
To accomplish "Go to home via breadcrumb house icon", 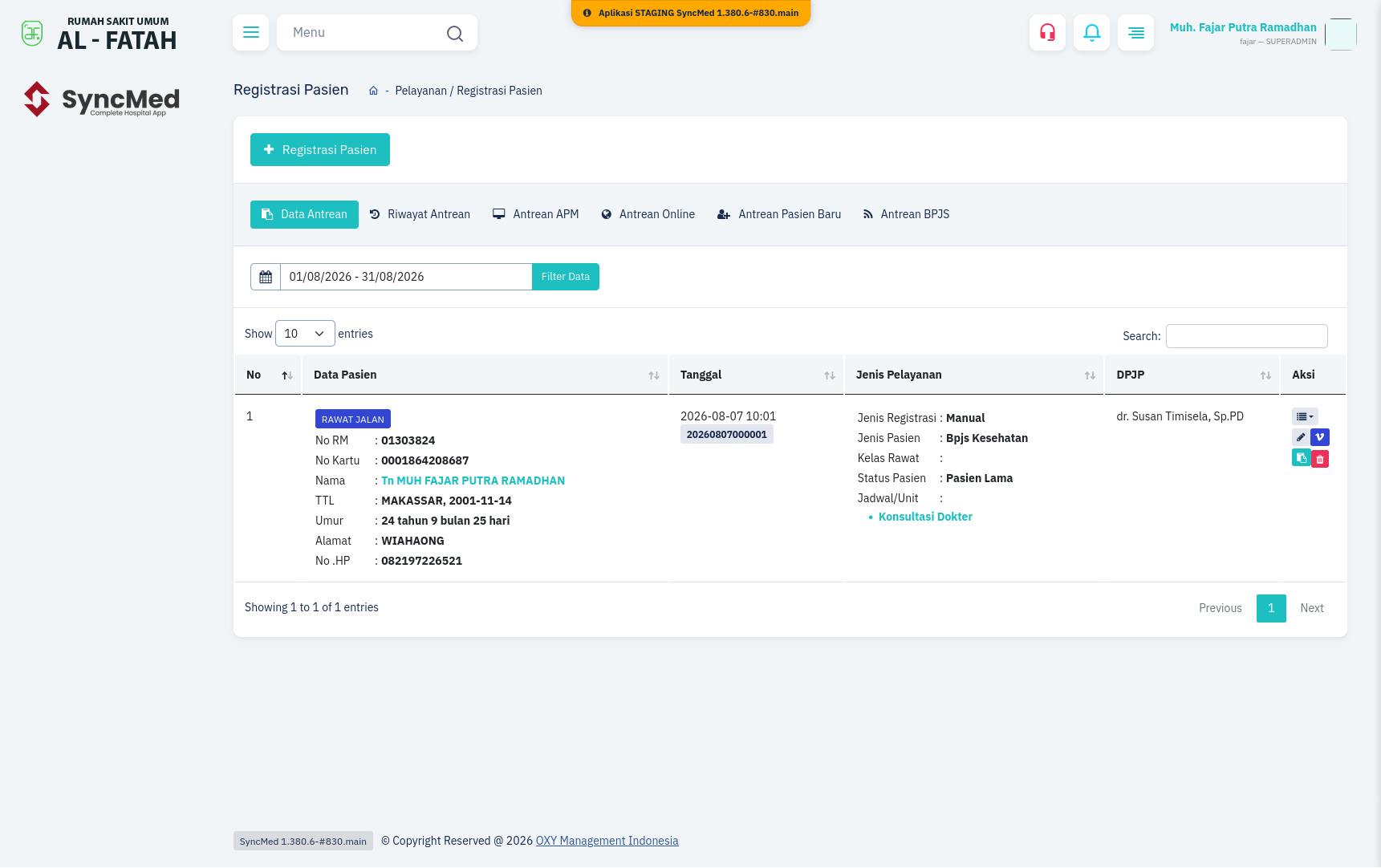I will [x=373, y=91].
